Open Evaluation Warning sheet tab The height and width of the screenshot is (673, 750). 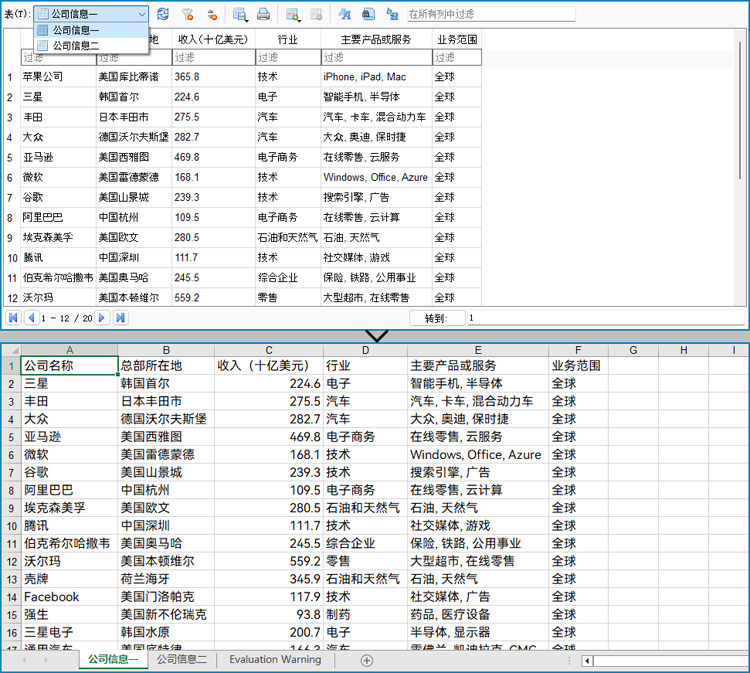275,659
